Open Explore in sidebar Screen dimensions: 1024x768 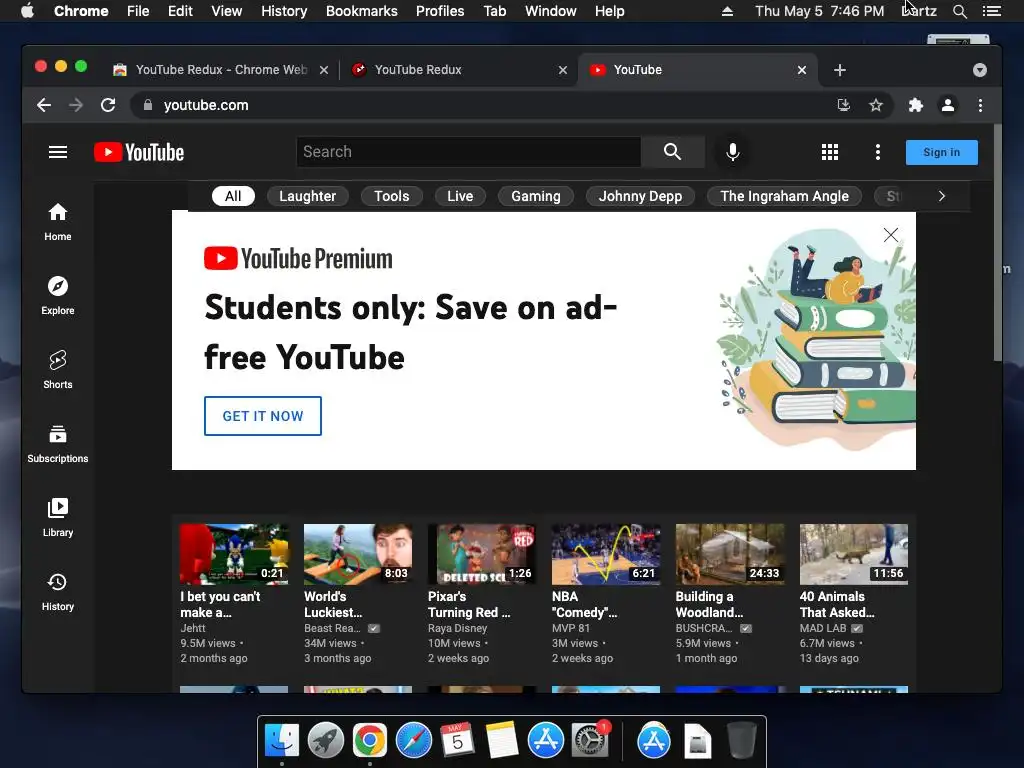click(57, 296)
